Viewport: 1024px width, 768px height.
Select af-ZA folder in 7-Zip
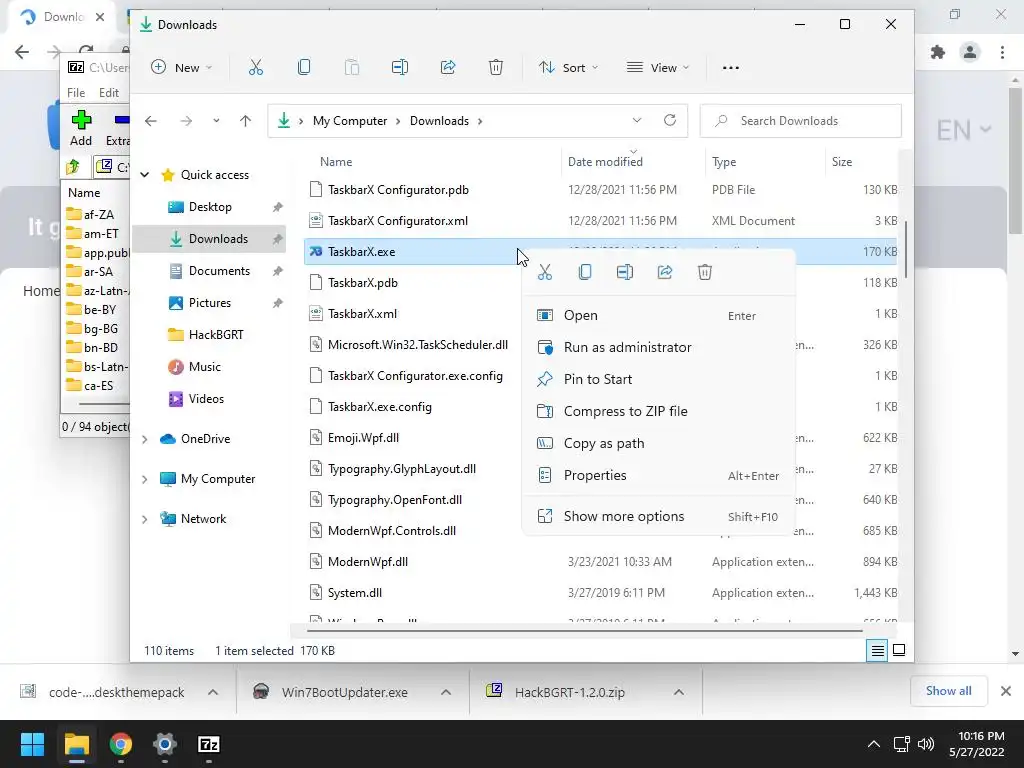tap(99, 214)
